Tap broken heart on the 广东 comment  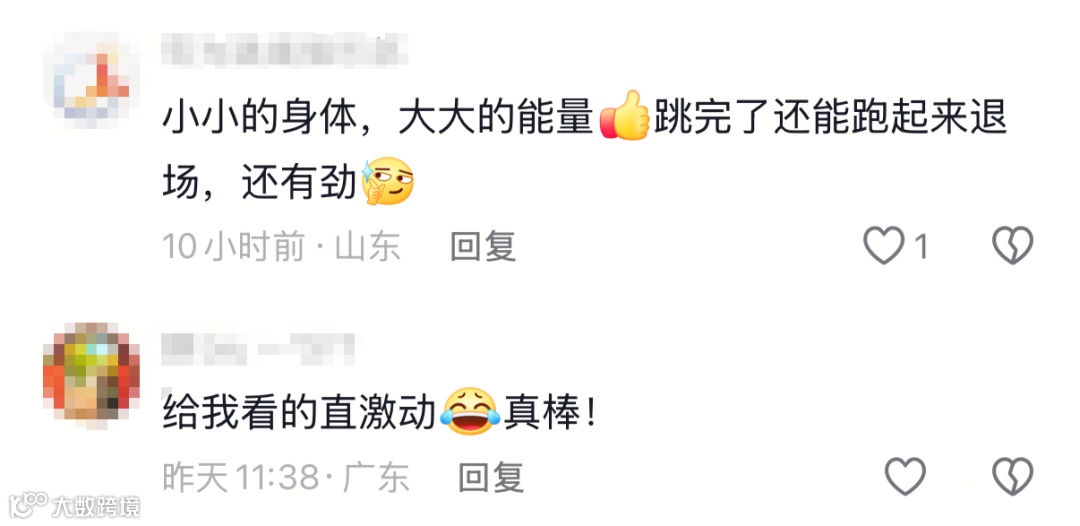[x=1012, y=476]
